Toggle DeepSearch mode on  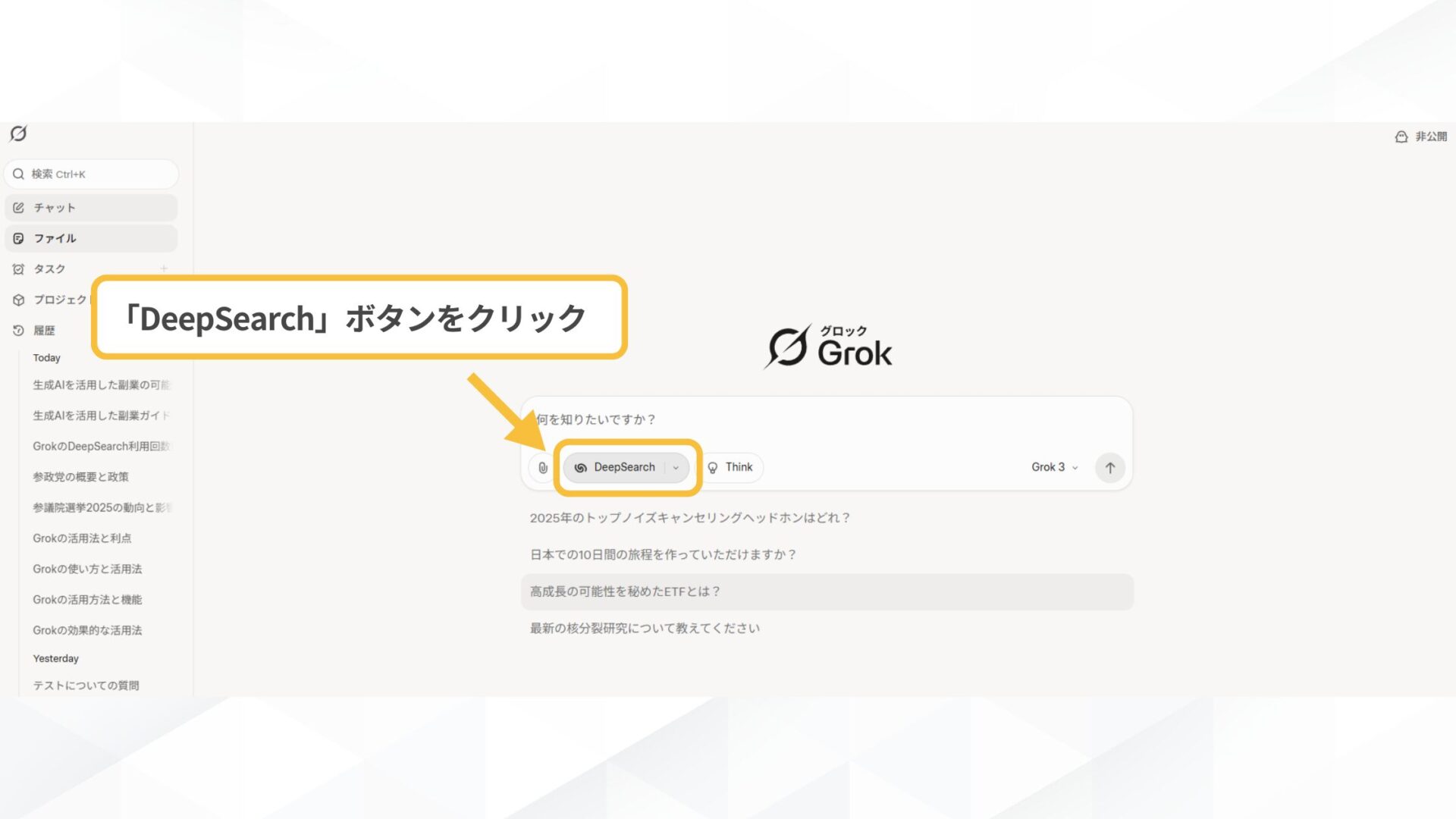tap(623, 467)
